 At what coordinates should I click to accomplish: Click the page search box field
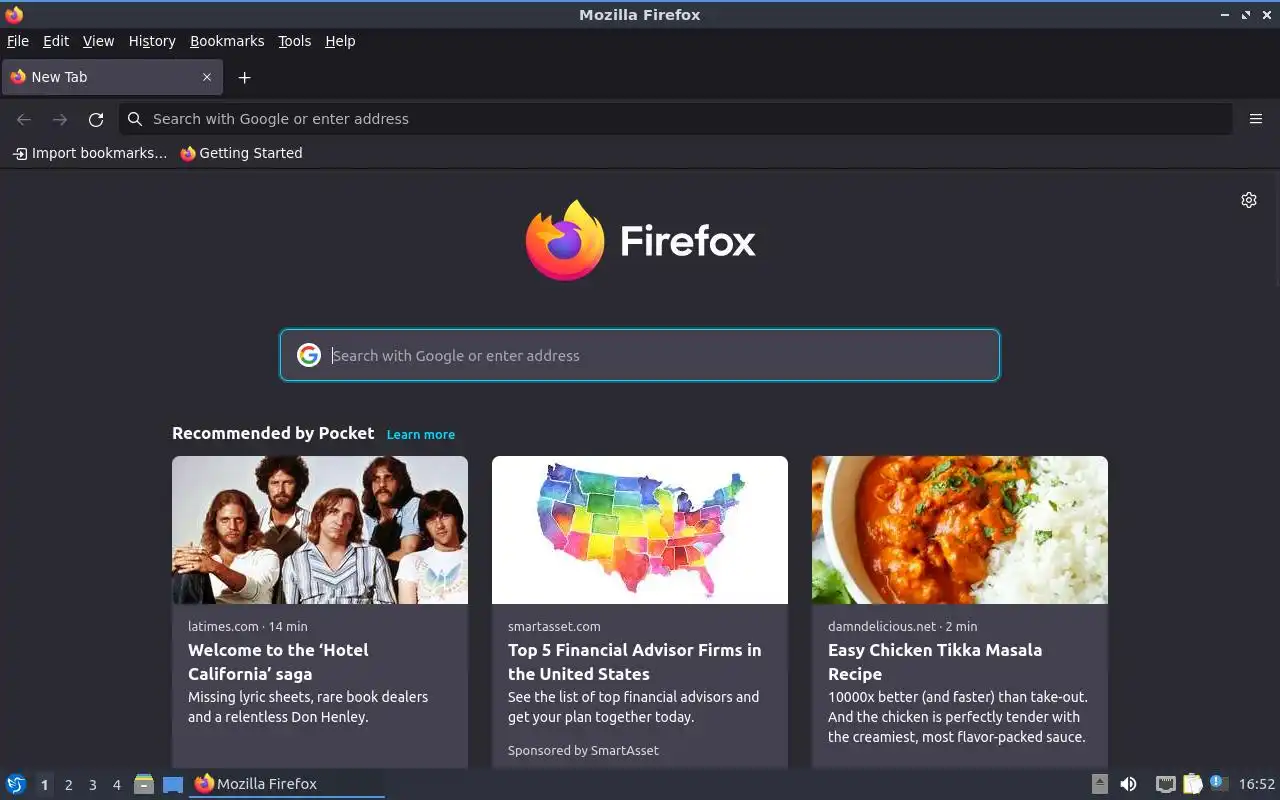tap(640, 355)
